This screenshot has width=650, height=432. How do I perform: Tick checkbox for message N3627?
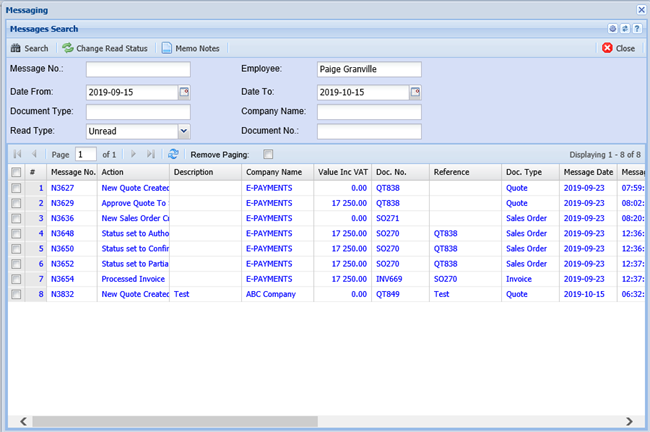pyautogui.click(x=16, y=187)
